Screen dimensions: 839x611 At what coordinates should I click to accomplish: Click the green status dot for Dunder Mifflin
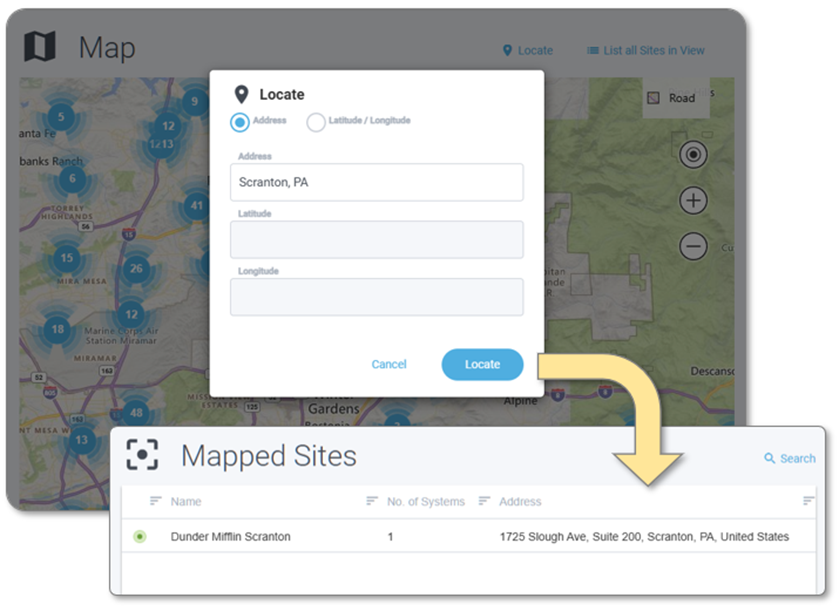pos(139,537)
